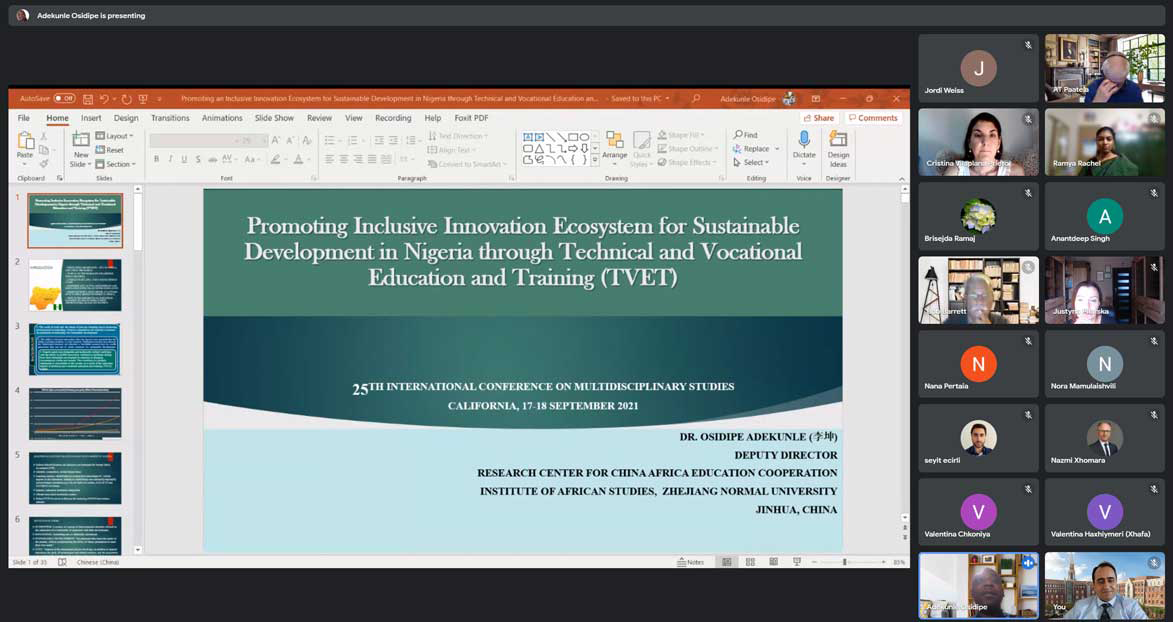Click the Save icon in title bar
Viewport: 1173px width, 622px height.
click(88, 99)
